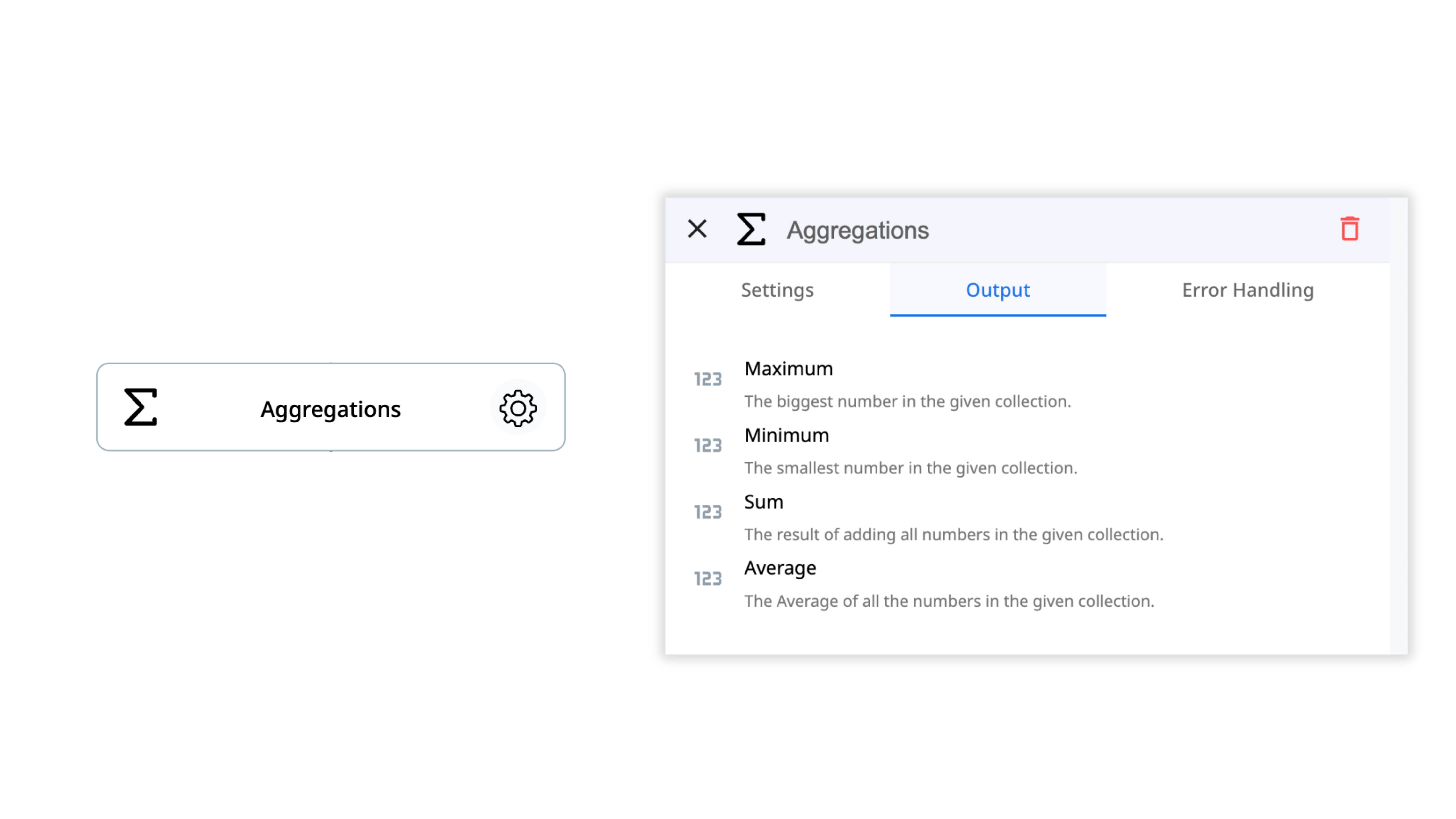Choose the Sum output item

tap(764, 502)
